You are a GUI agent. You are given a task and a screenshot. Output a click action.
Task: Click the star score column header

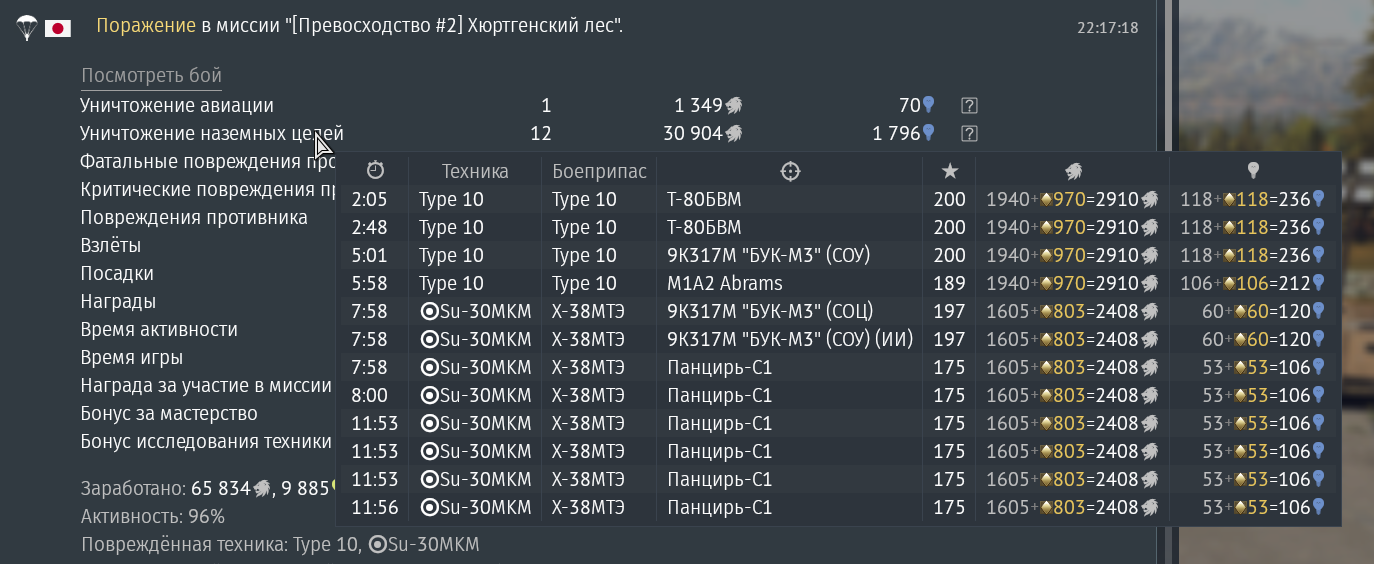950,171
